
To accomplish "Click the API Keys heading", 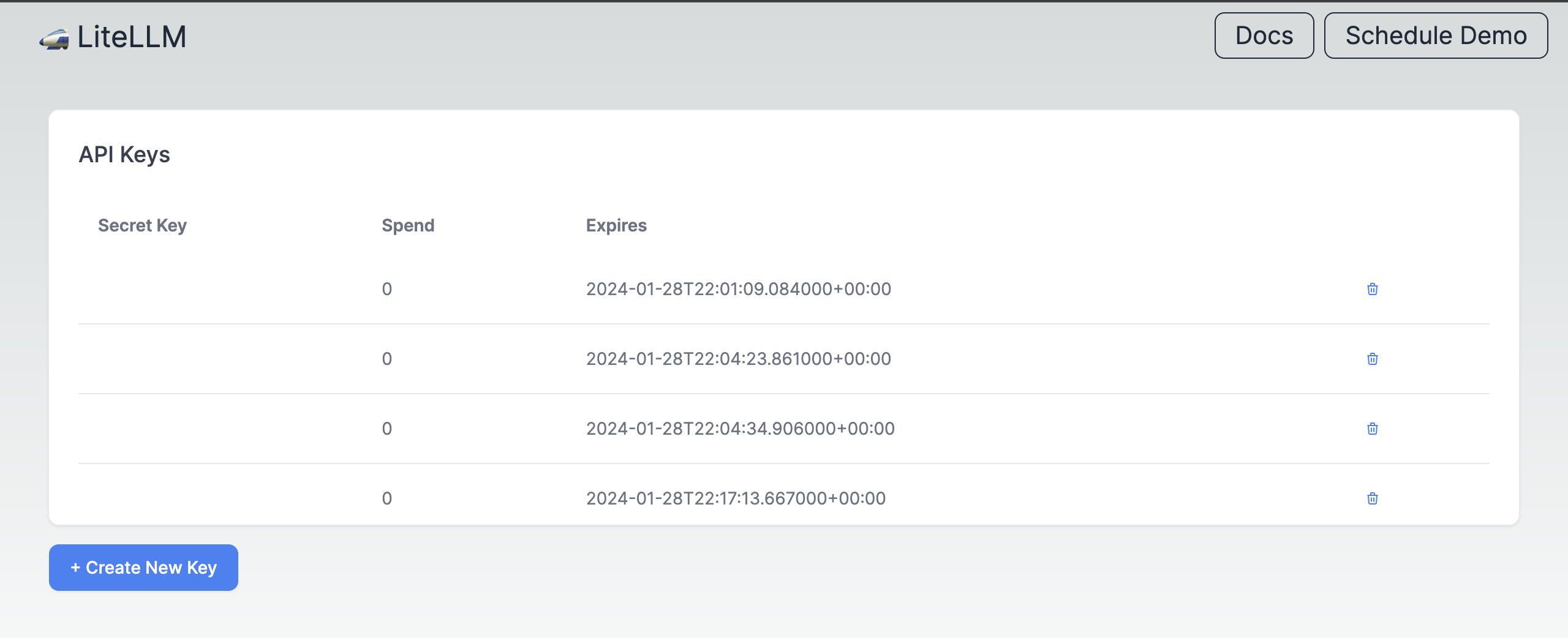I will (x=124, y=154).
